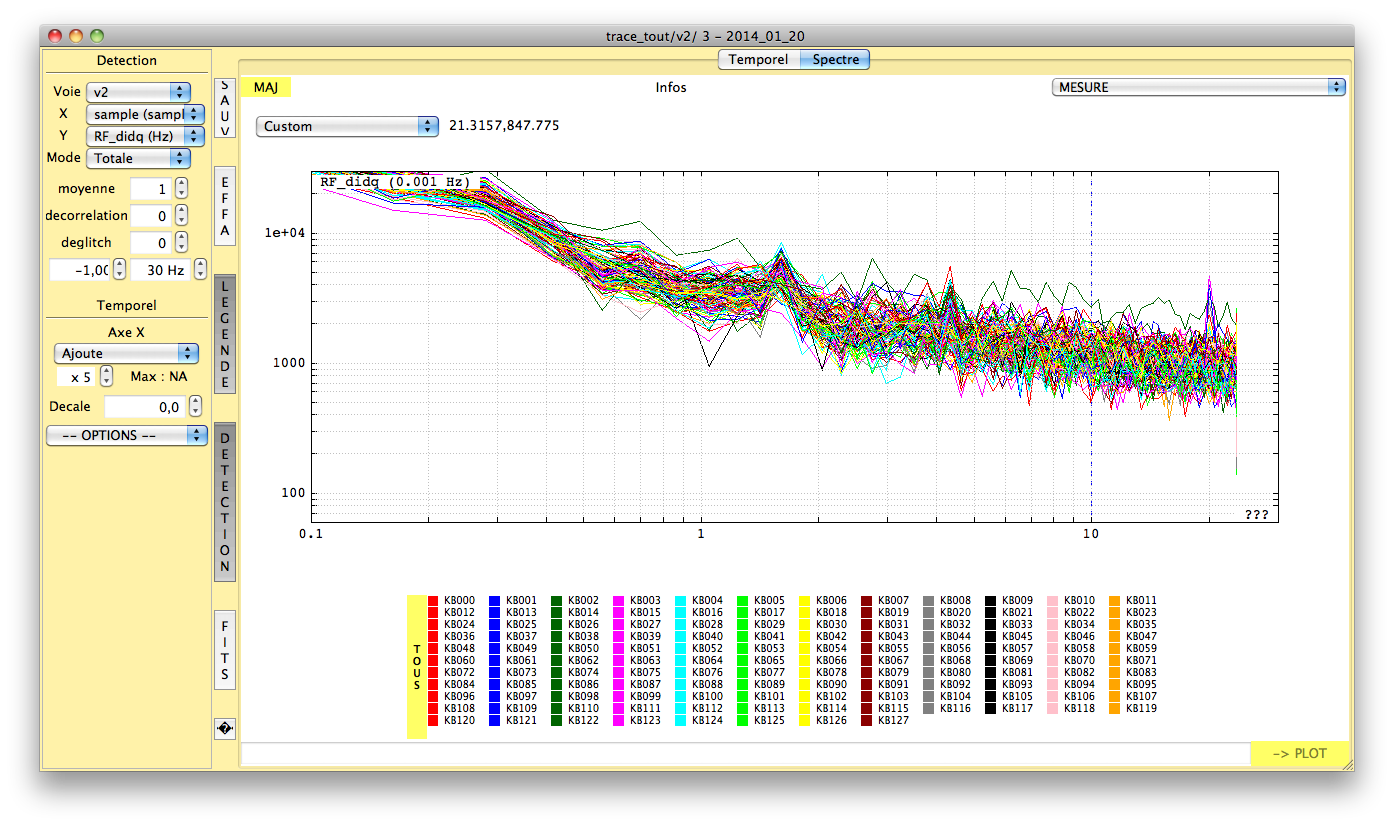Select the Spectre tab
The image size is (1394, 826).
(x=836, y=60)
